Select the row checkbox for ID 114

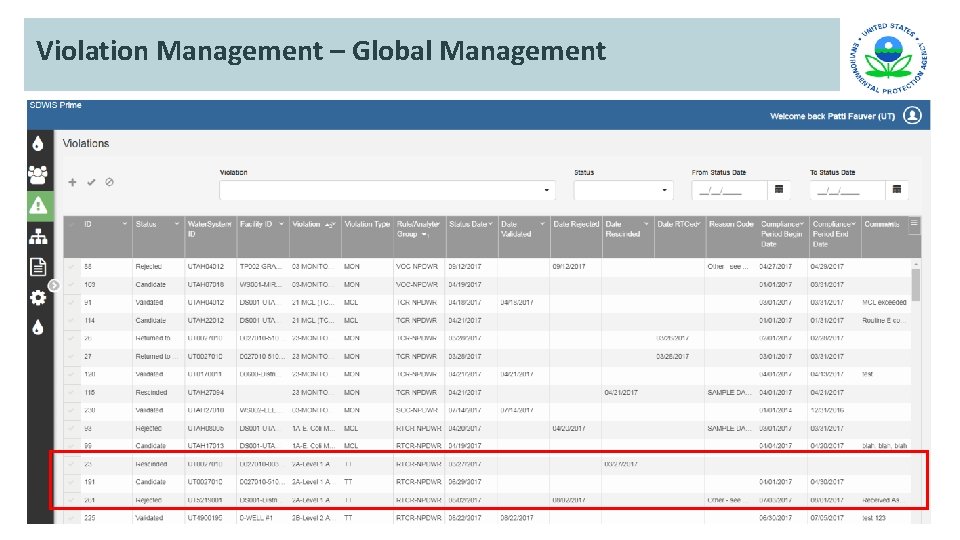72,320
